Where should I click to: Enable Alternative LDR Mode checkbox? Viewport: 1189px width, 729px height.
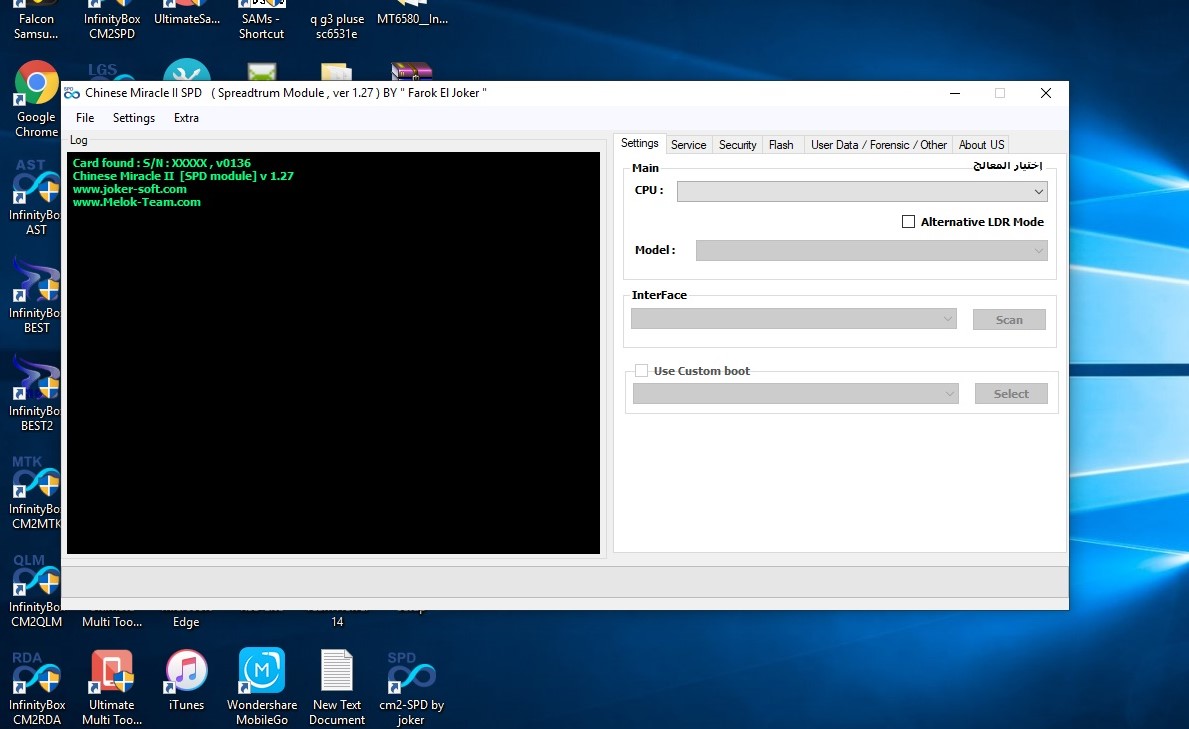(x=908, y=222)
